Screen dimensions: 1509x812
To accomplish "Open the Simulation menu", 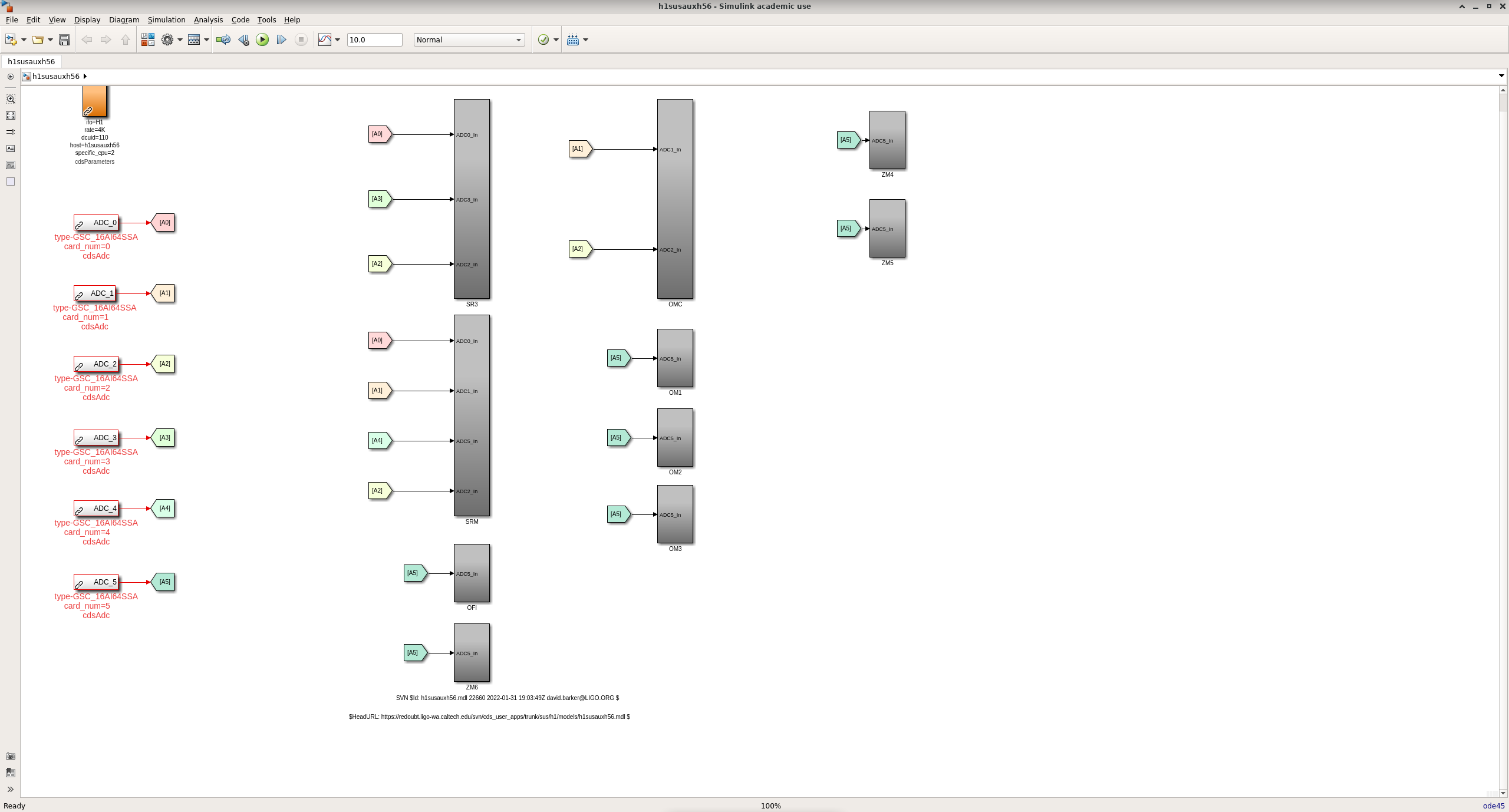I will click(x=166, y=19).
